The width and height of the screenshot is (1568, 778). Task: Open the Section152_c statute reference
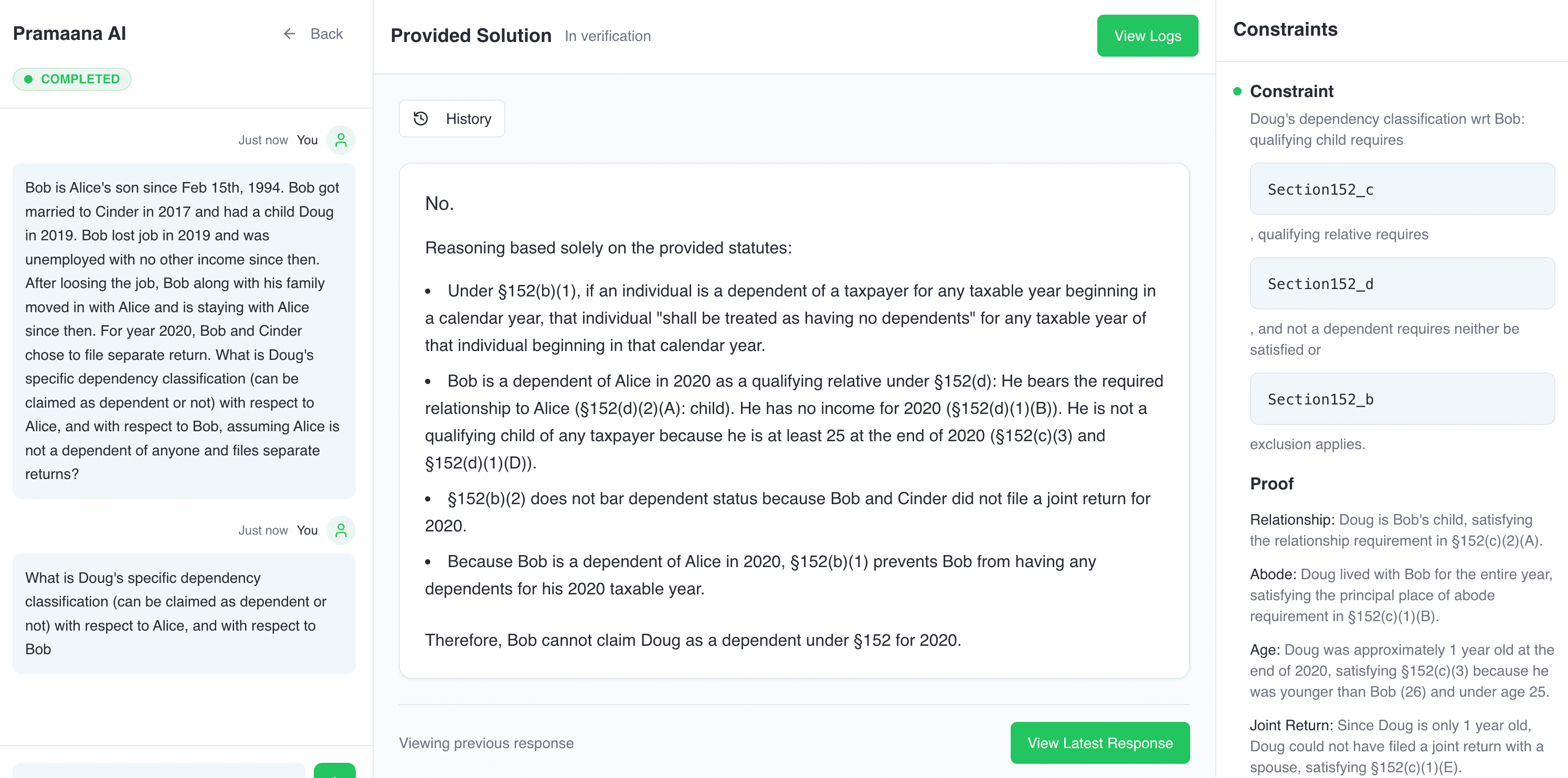1402,188
